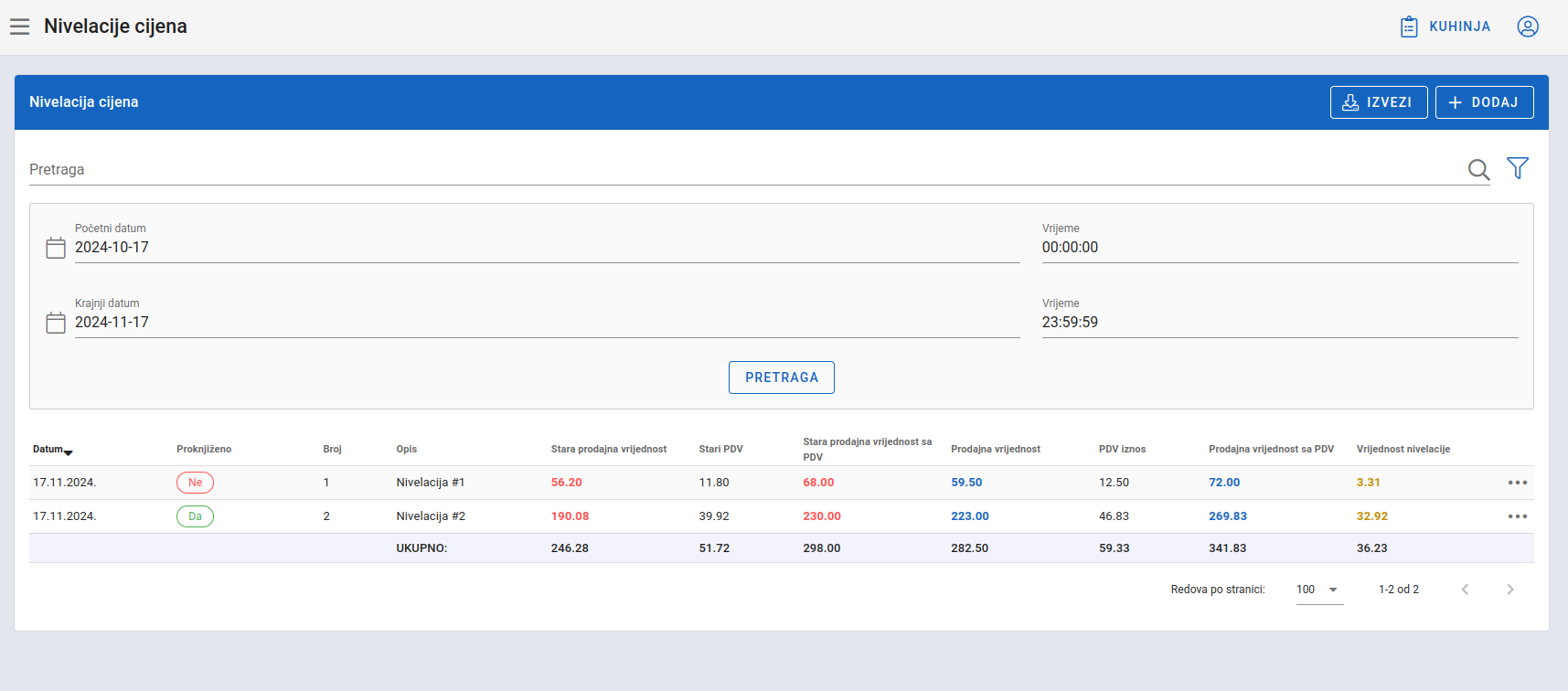
Task: Sort by the Datum column header
Action: (52, 450)
